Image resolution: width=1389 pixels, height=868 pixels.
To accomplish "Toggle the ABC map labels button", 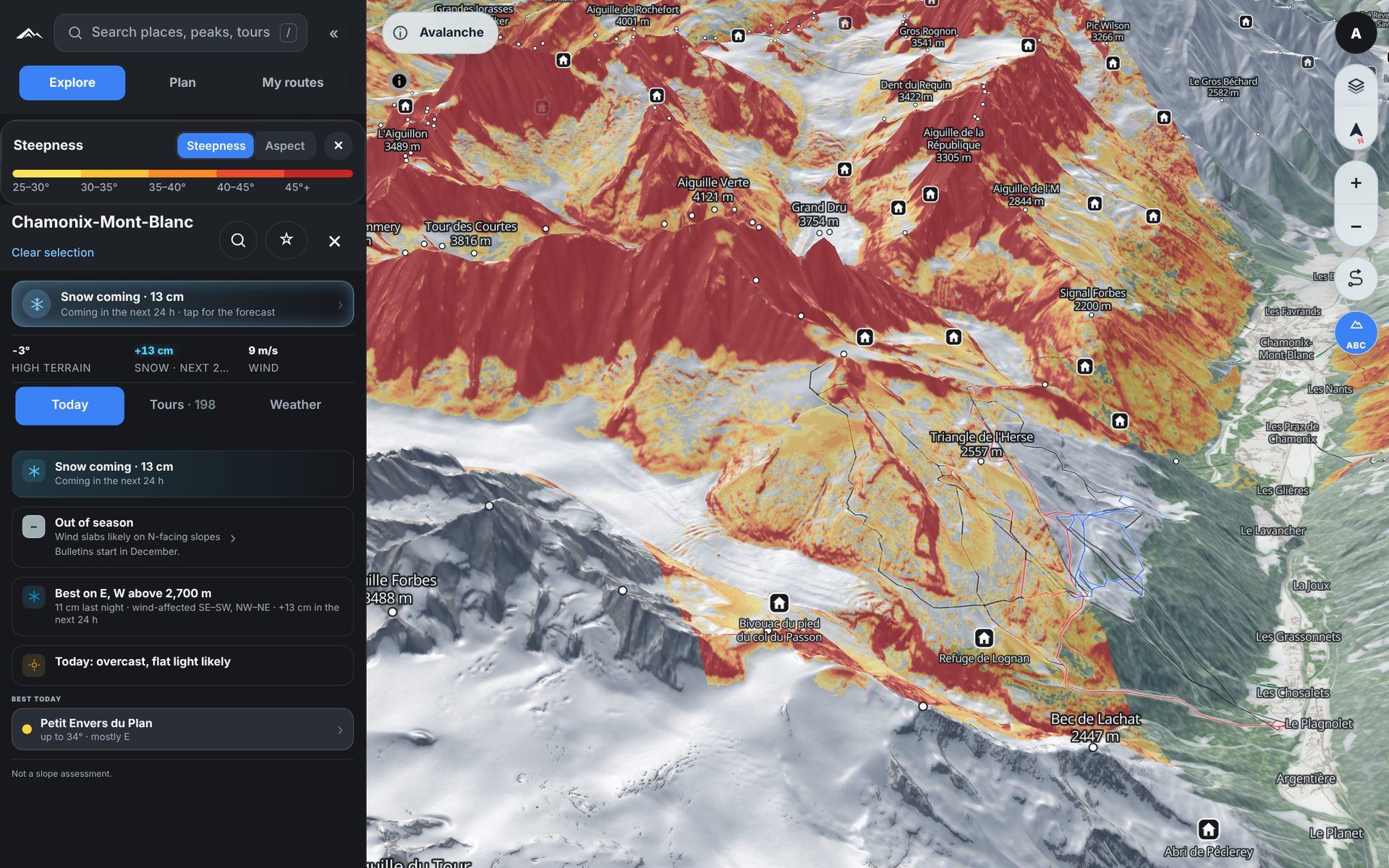I will pos(1356,333).
